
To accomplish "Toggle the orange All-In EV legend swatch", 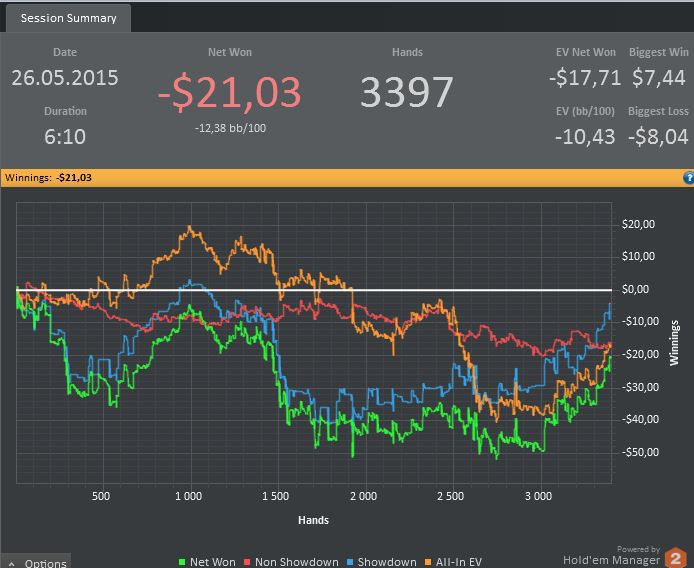I will click(428, 562).
